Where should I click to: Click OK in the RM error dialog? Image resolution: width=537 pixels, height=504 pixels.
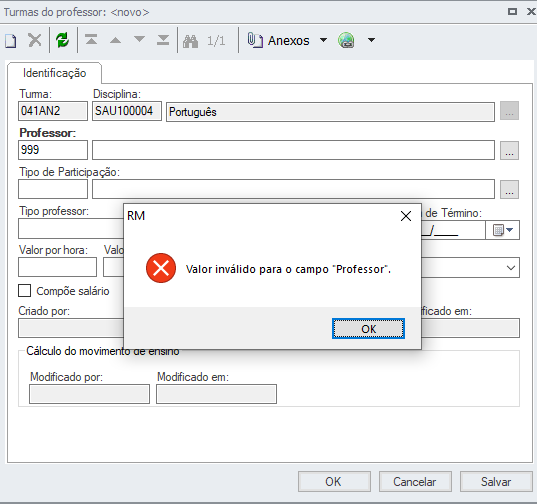click(x=369, y=329)
